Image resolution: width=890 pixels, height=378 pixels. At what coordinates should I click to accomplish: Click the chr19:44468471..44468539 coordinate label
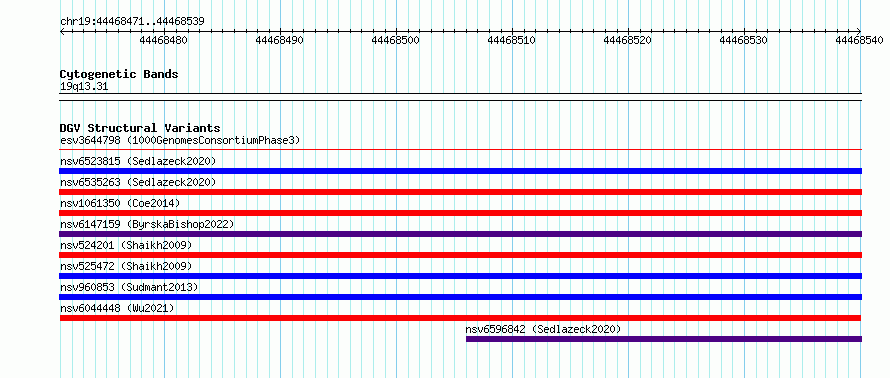pyautogui.click(x=132, y=22)
